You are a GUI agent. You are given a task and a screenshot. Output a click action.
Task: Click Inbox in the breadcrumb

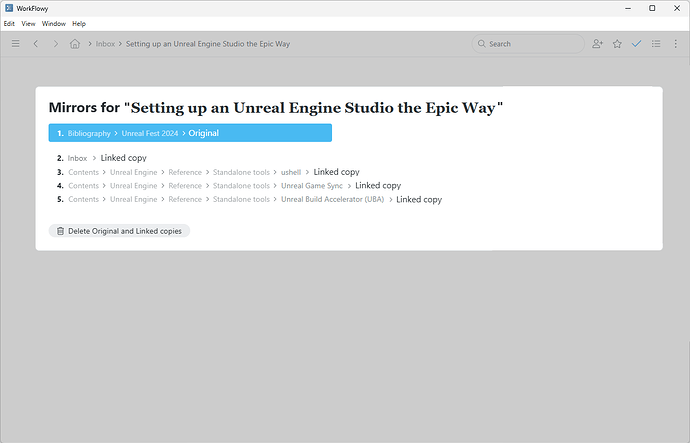[x=105, y=44]
